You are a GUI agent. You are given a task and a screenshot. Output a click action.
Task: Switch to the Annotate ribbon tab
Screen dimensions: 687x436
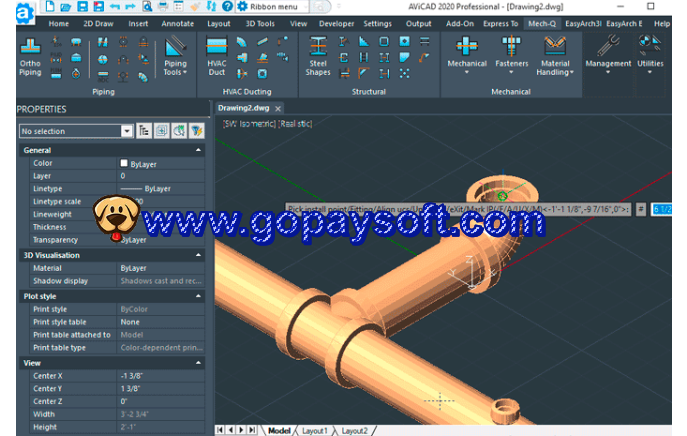(x=177, y=24)
